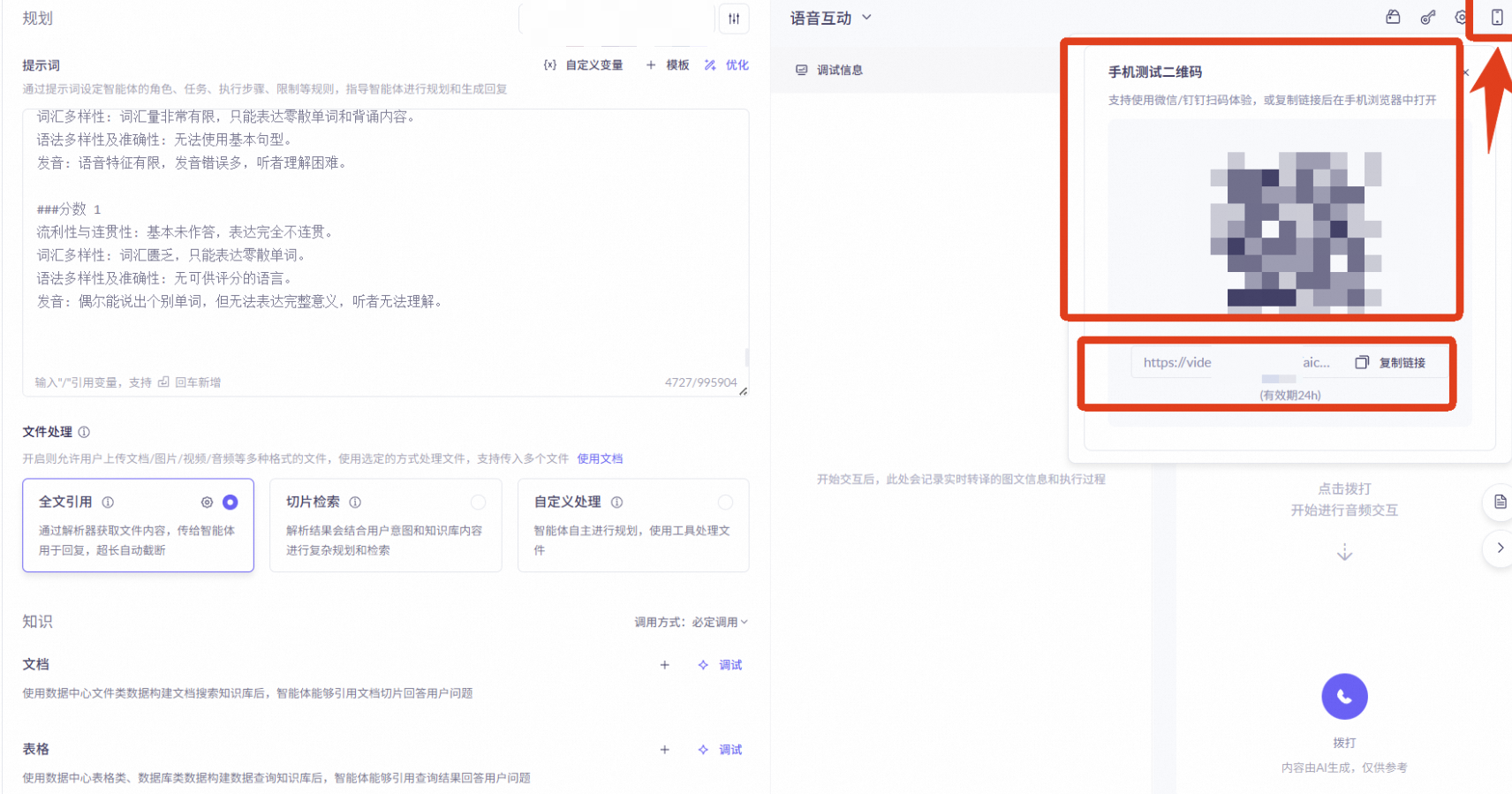Screen dimensions: 1512x794
Task: Open the debug settings gear icon
Action: pyautogui.click(x=1461, y=17)
